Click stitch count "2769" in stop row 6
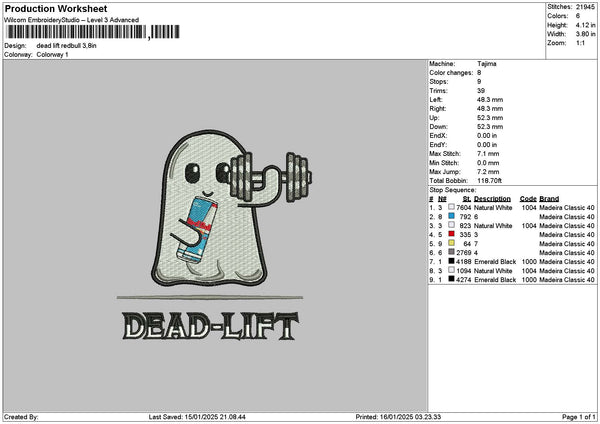Image resolution: width=600 pixels, height=424 pixels. tap(464, 253)
